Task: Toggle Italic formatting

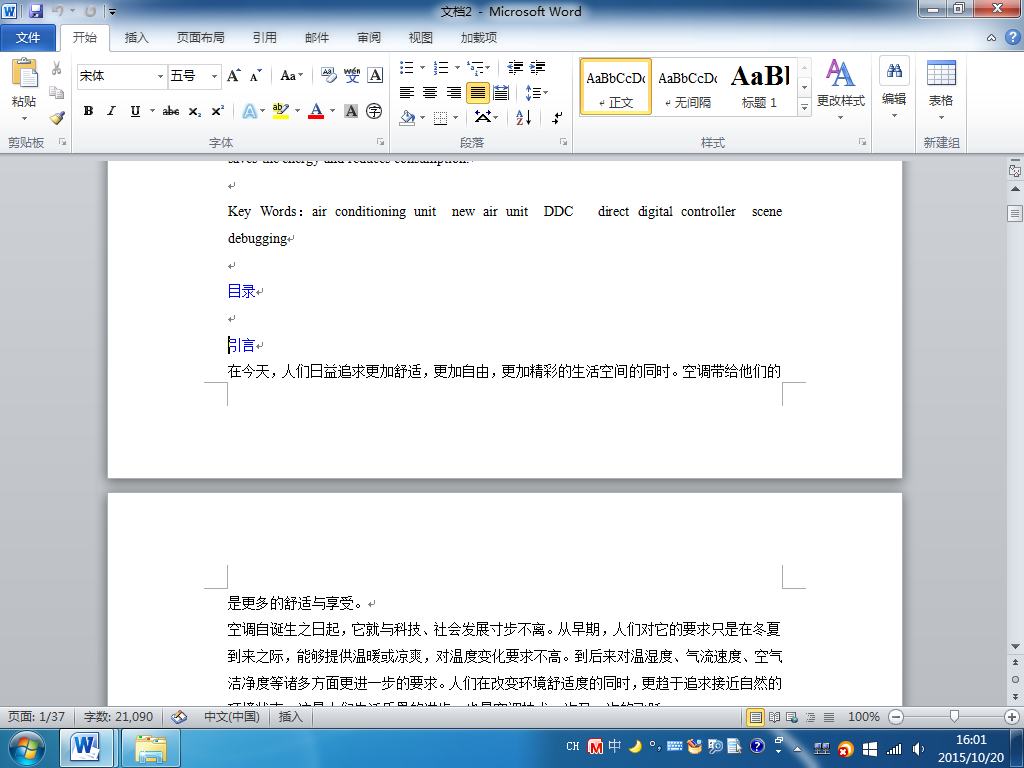Action: 112,112
